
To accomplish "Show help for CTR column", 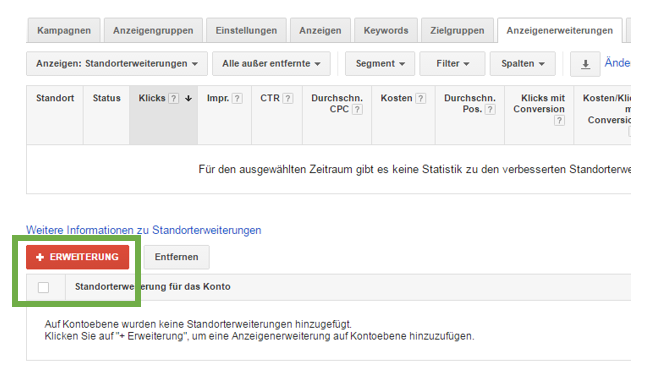I will pos(287,99).
